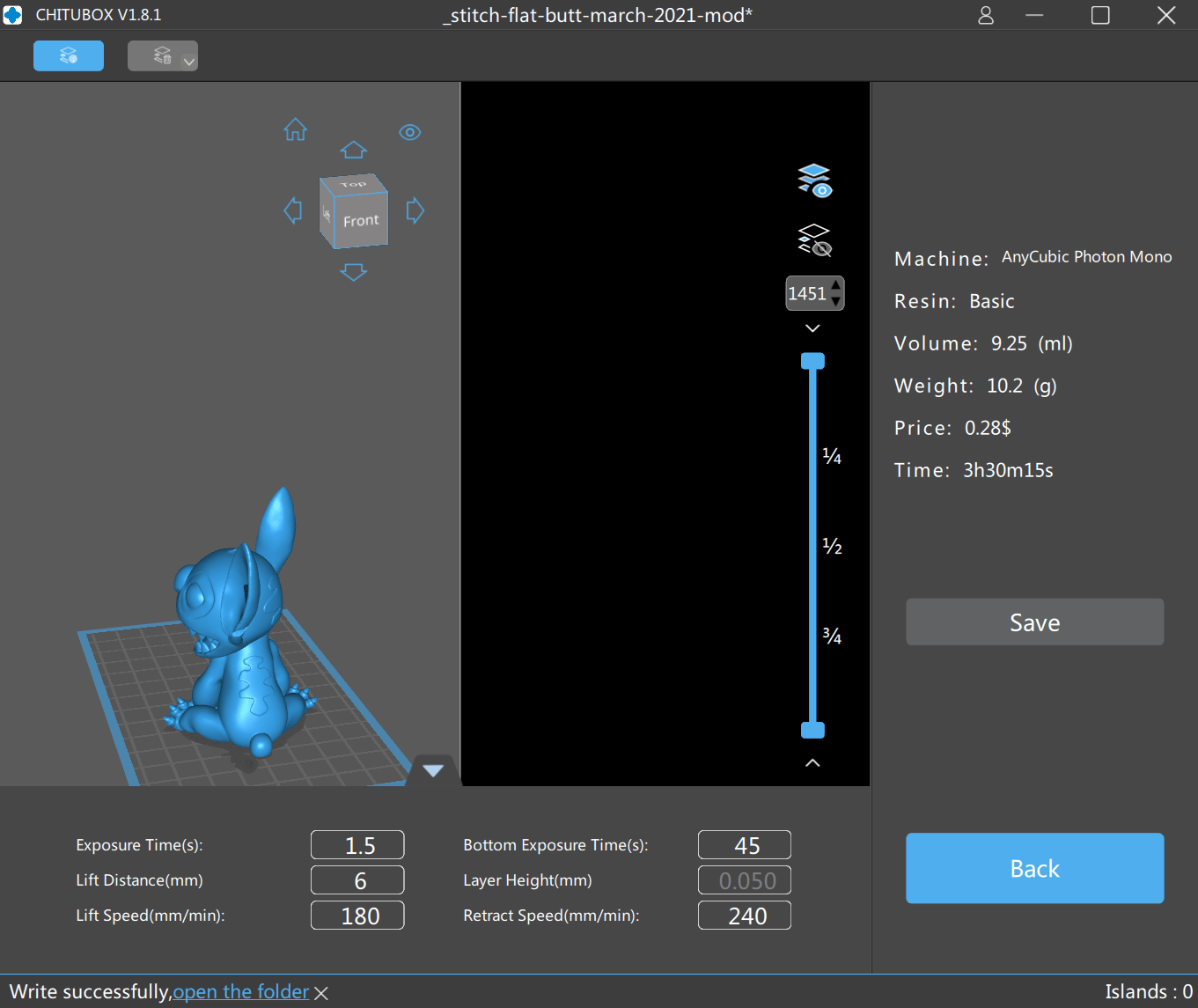Click the blue slice settings toolbar button

69,56
